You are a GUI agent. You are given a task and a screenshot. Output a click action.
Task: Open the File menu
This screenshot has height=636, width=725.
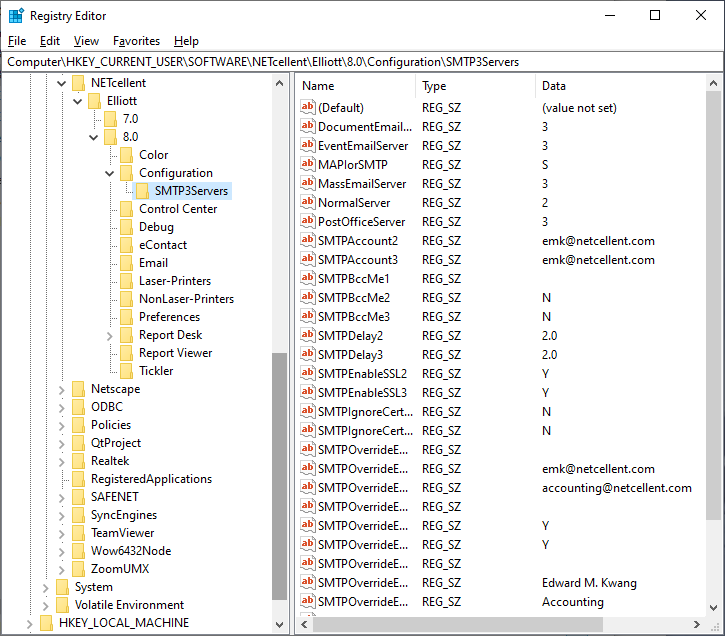tap(17, 41)
